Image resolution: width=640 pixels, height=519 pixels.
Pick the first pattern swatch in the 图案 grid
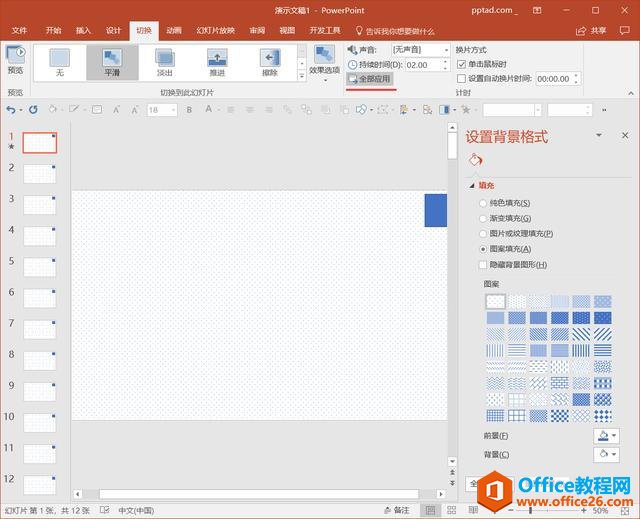496,301
